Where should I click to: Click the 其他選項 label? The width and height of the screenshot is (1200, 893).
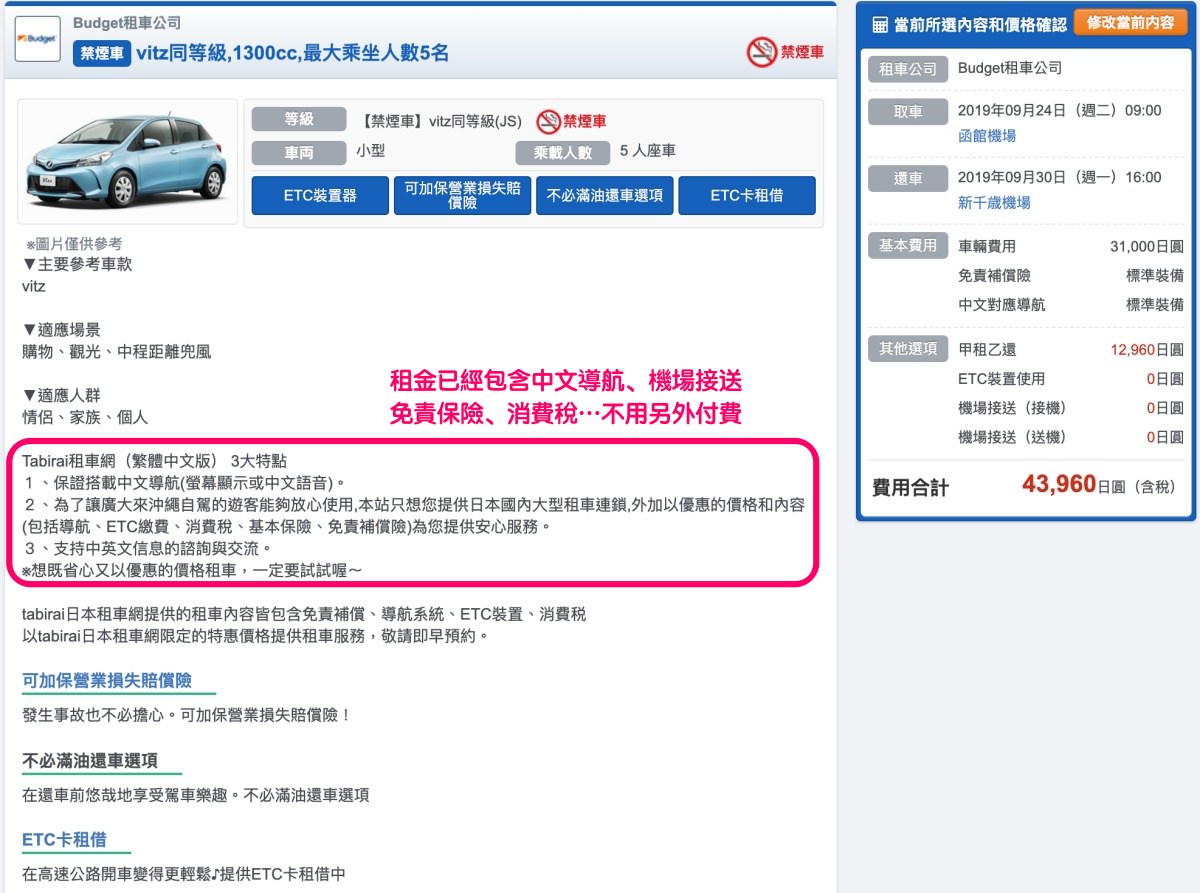pyautogui.click(x=908, y=348)
